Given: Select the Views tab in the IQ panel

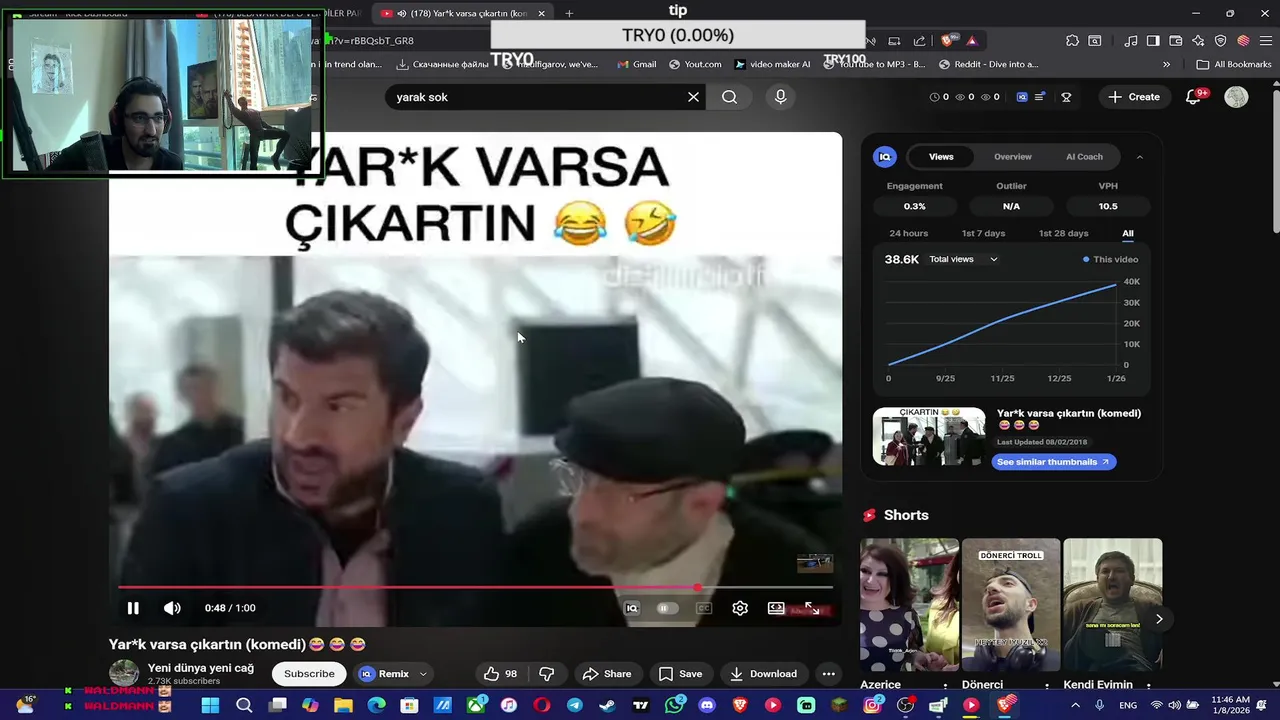Looking at the screenshot, I should 941,157.
